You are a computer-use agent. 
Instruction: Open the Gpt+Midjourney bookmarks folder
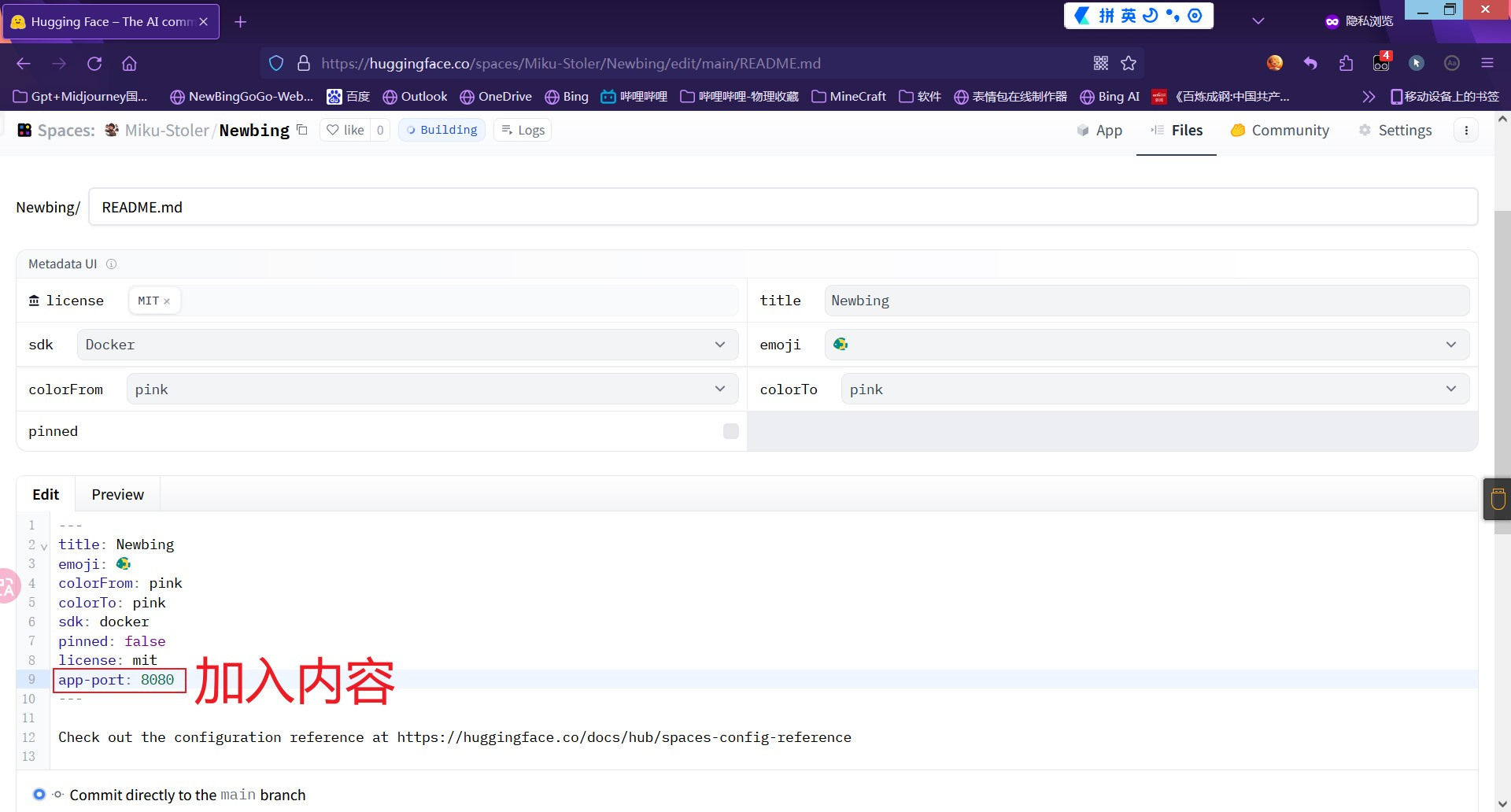80,97
